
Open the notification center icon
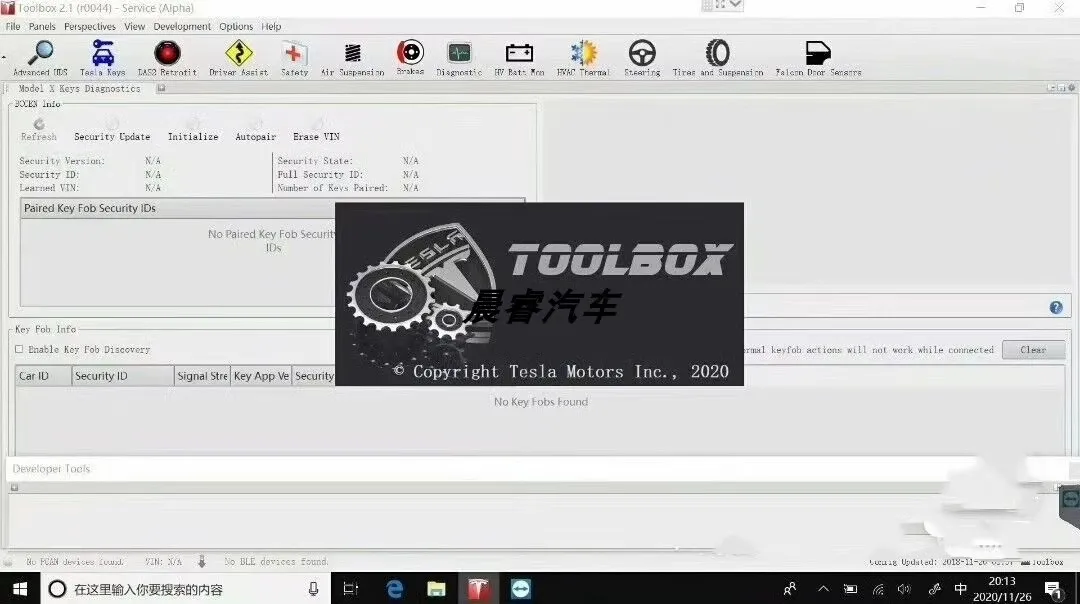pyautogui.click(x=1053, y=589)
